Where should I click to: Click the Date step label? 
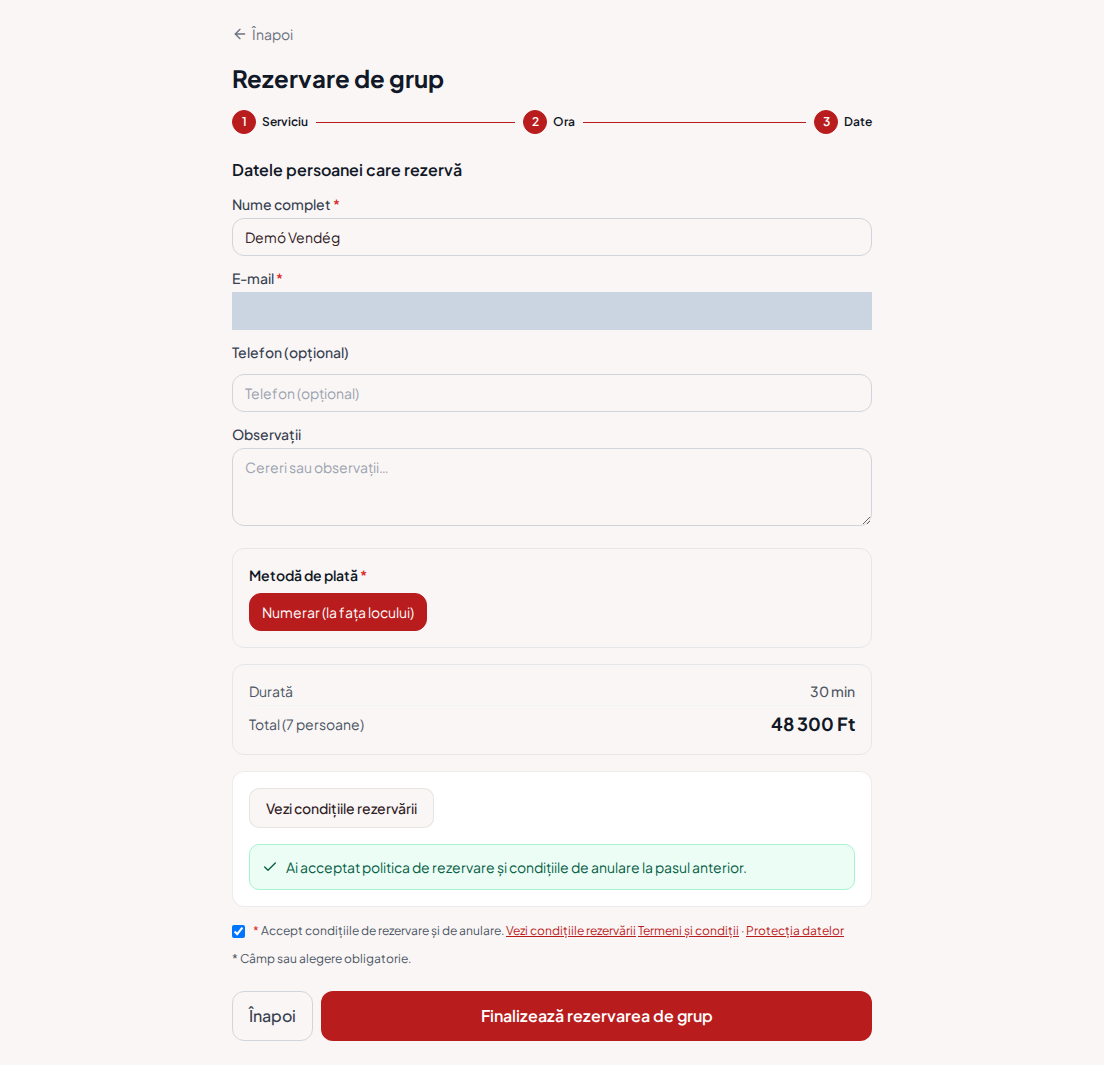click(x=858, y=122)
